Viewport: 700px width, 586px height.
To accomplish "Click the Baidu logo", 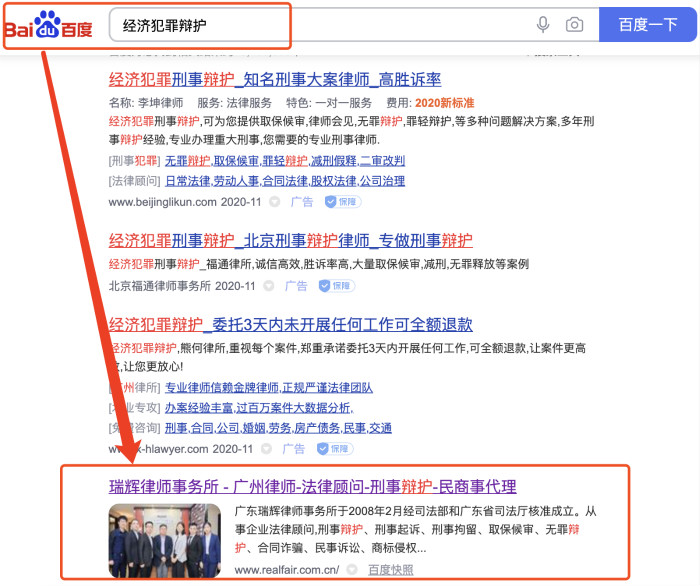I will coord(48,25).
